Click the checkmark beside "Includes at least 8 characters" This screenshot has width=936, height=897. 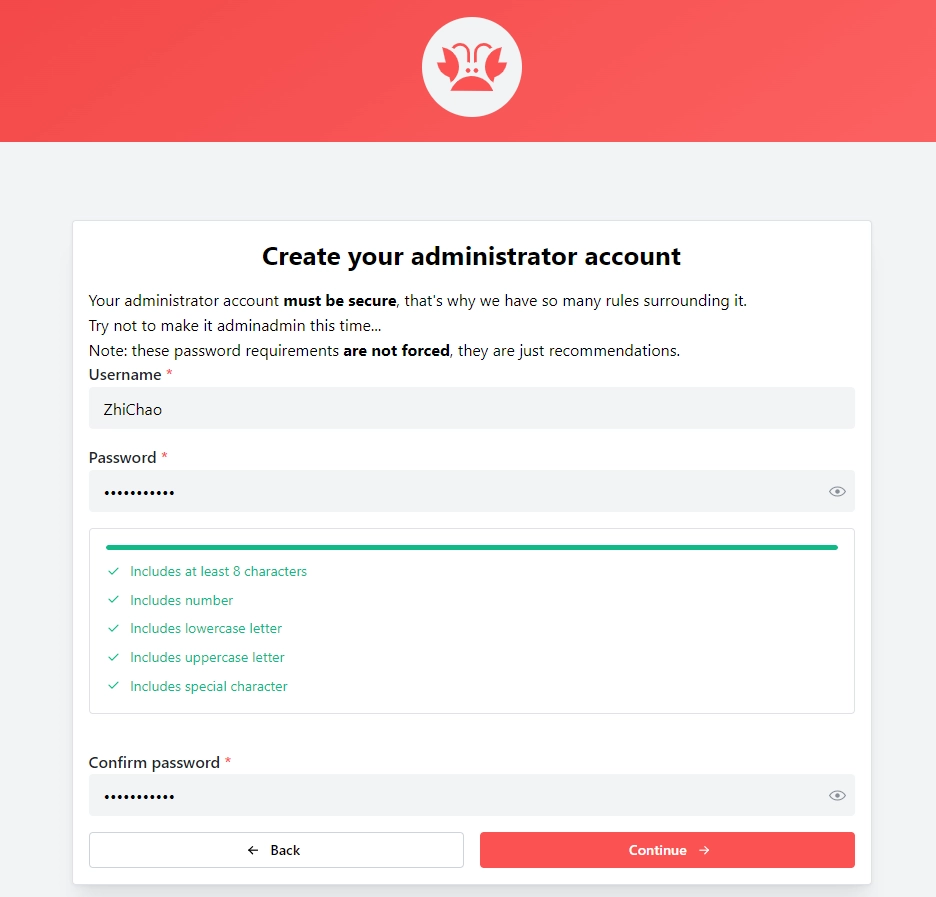coord(113,572)
